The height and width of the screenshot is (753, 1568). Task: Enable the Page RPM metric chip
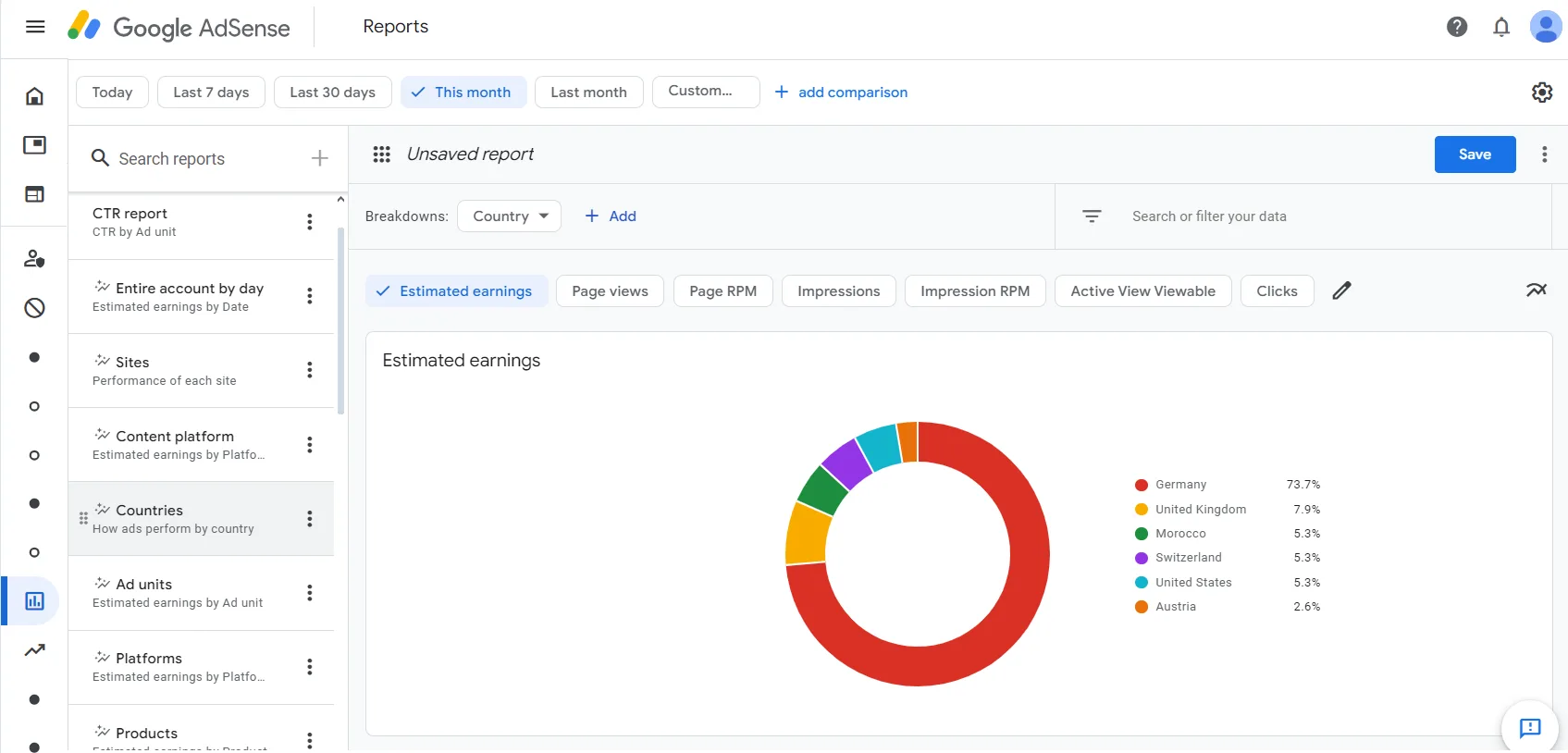722,291
